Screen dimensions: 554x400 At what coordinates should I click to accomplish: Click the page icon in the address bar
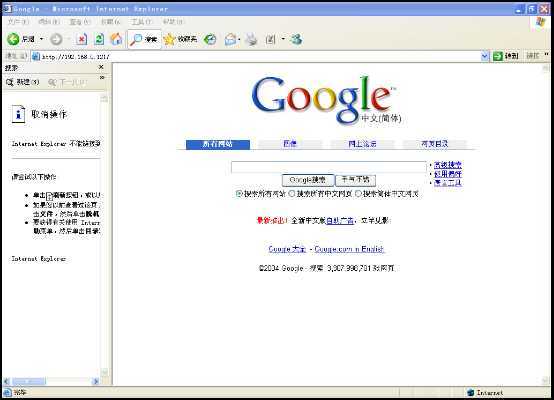point(36,56)
